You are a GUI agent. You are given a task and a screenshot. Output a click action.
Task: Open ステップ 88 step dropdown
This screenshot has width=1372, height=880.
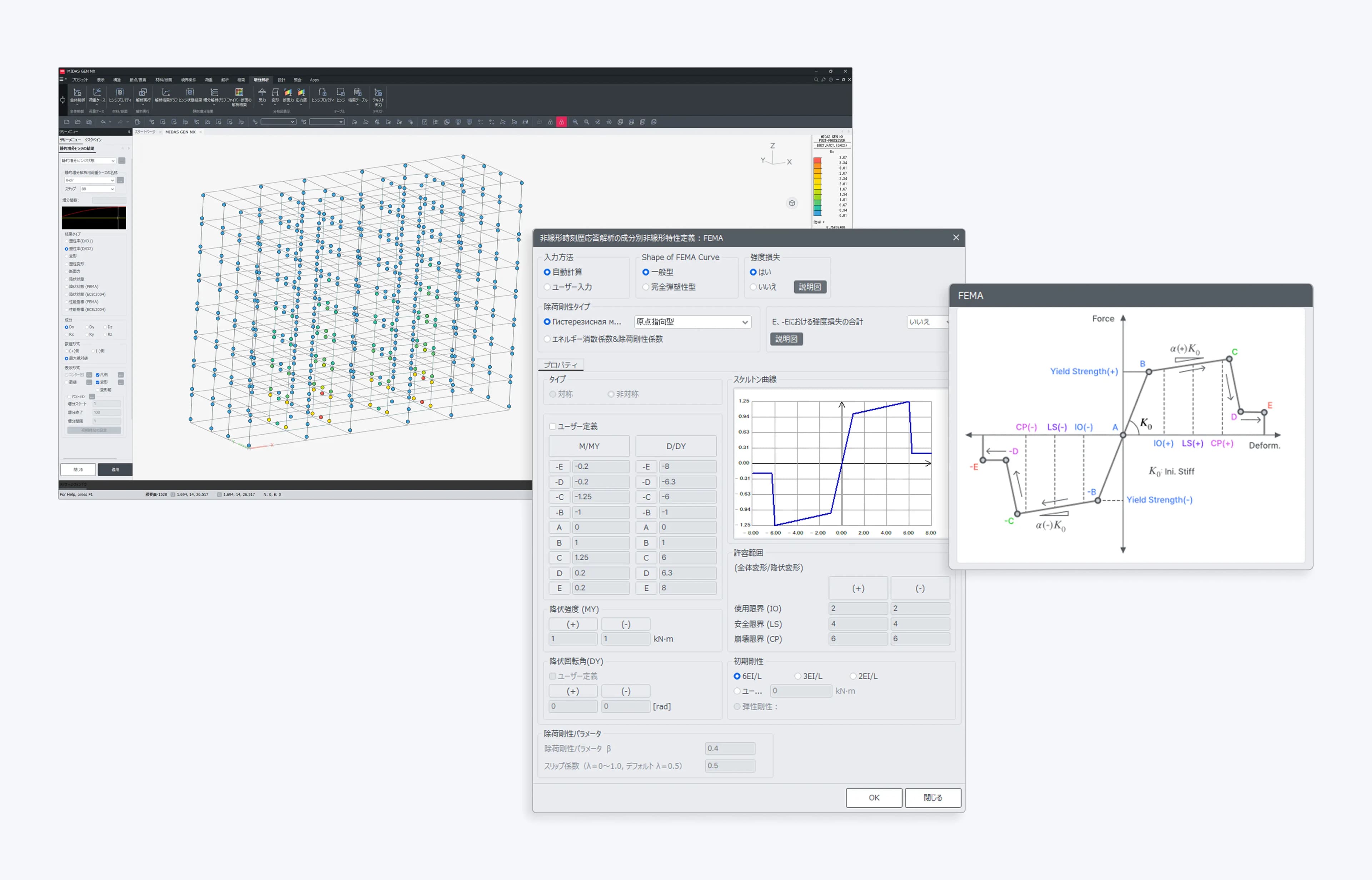97,189
